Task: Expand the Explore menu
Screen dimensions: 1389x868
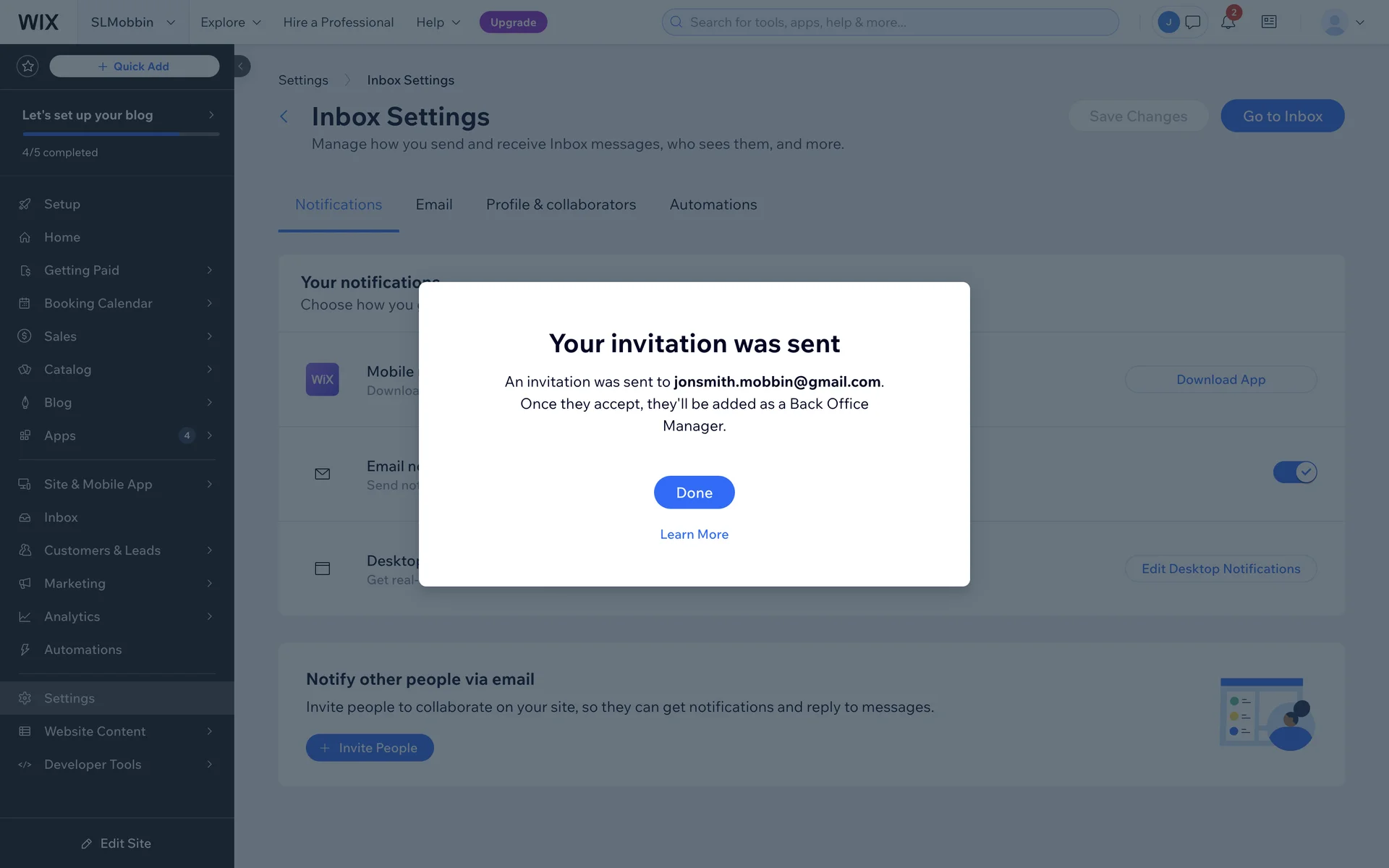Action: point(231,22)
